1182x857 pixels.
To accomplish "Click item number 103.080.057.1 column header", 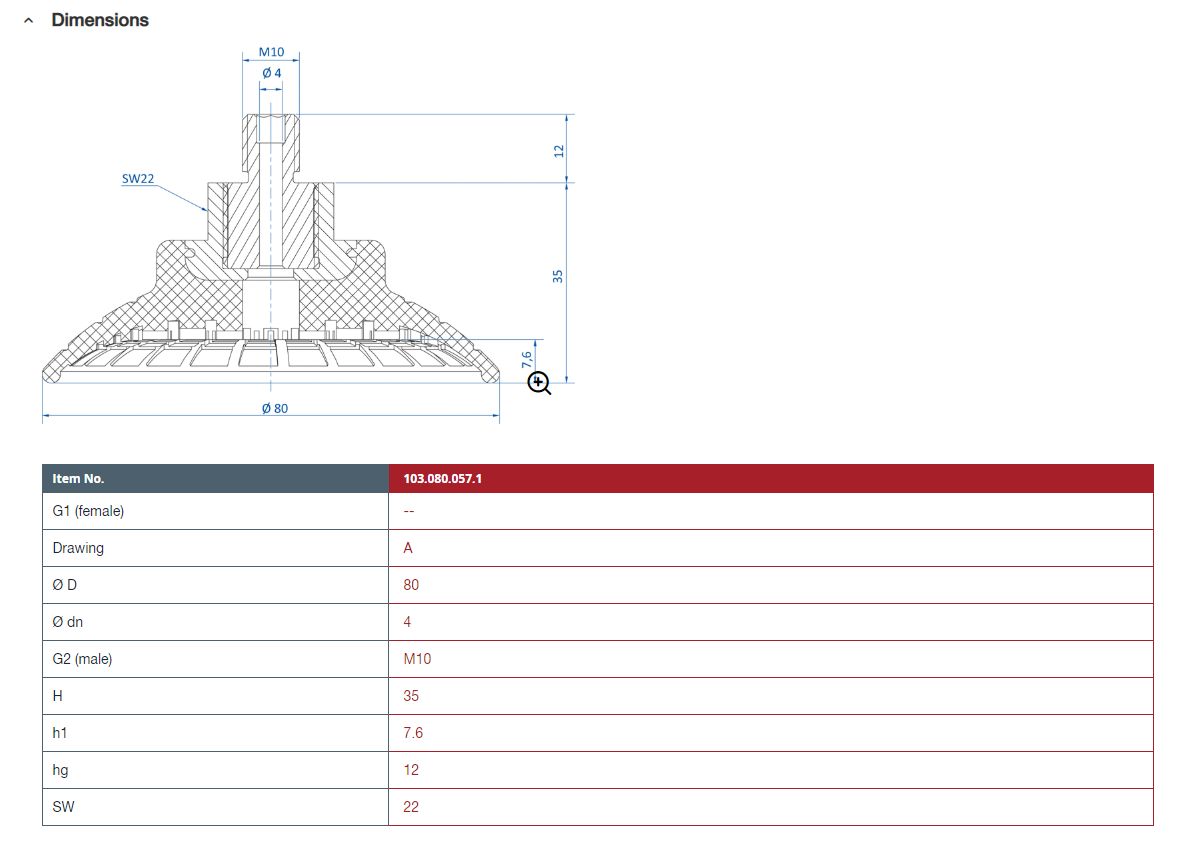I will 443,479.
